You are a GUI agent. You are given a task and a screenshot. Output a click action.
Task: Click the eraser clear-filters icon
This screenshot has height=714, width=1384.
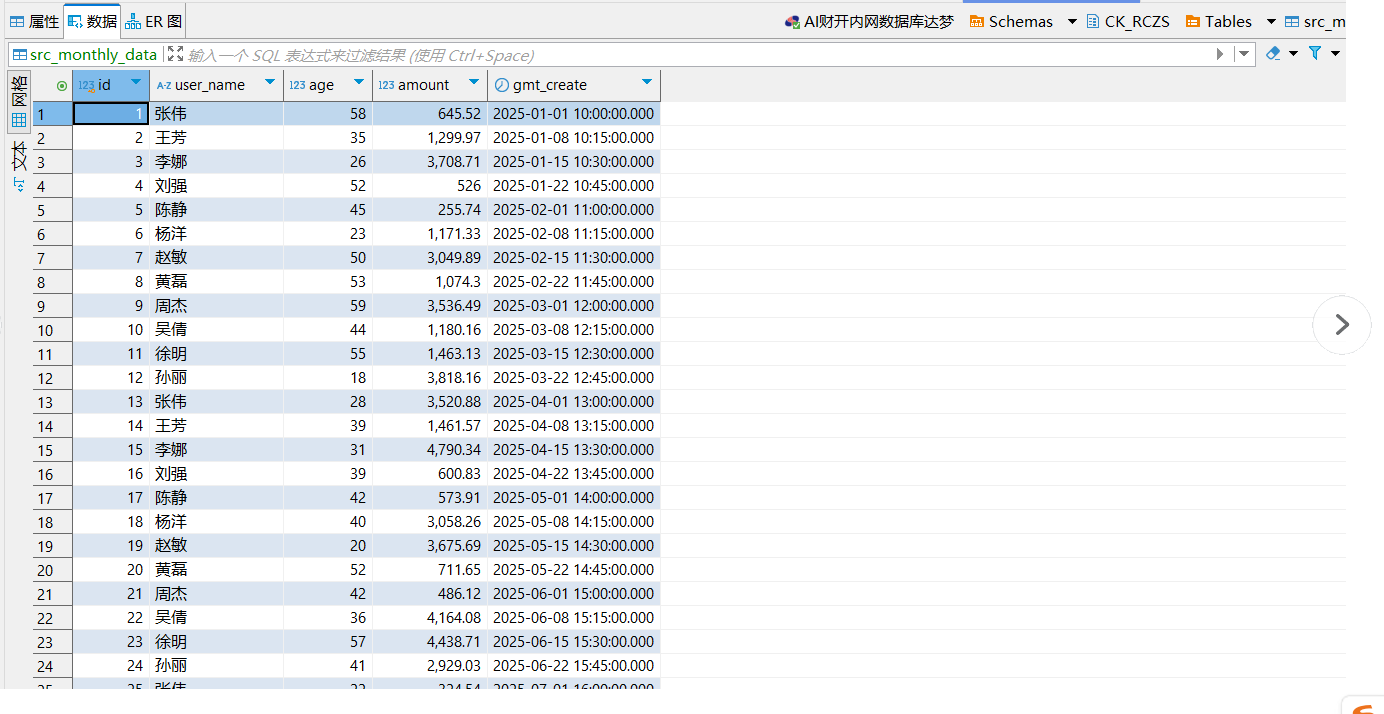(1273, 53)
